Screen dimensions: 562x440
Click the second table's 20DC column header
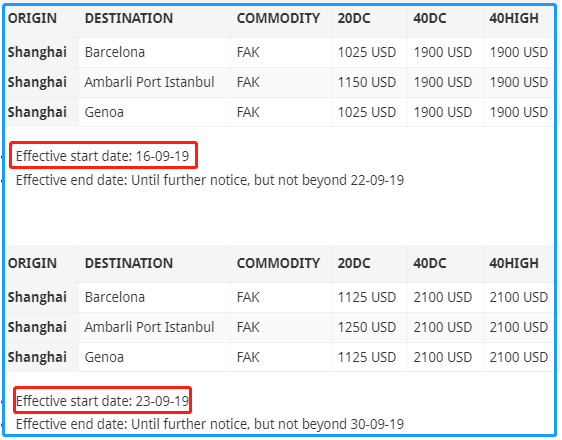coord(354,263)
